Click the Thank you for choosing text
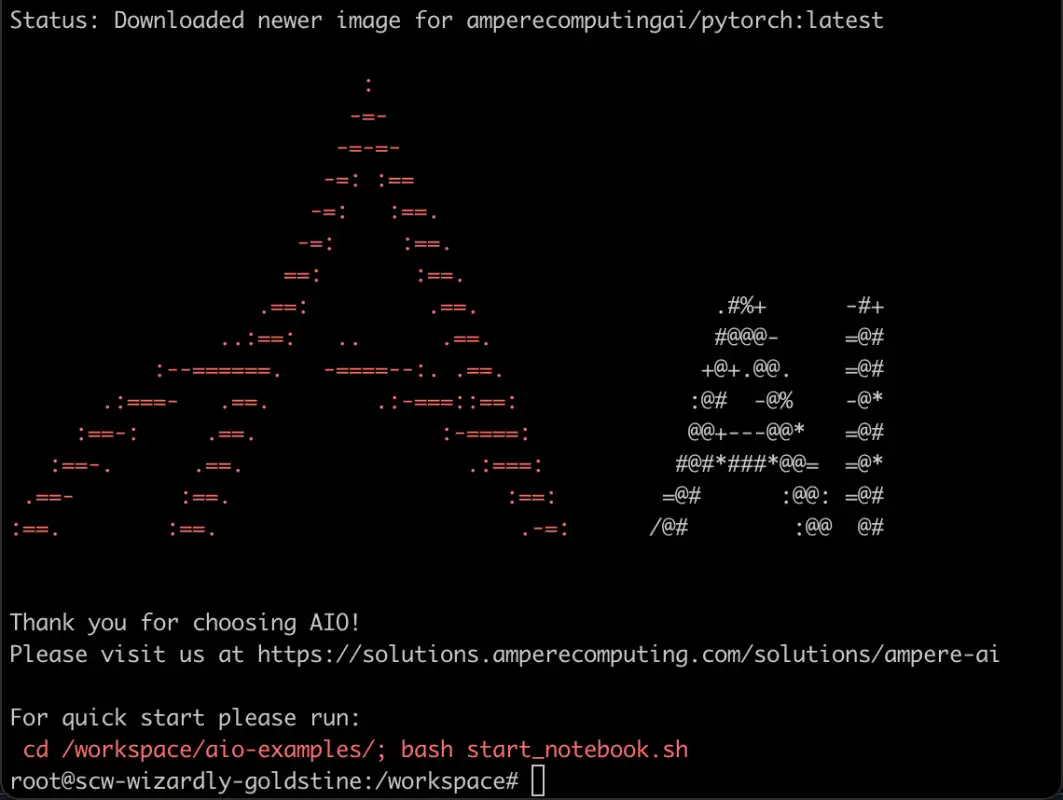This screenshot has width=1063, height=800. coord(153,622)
